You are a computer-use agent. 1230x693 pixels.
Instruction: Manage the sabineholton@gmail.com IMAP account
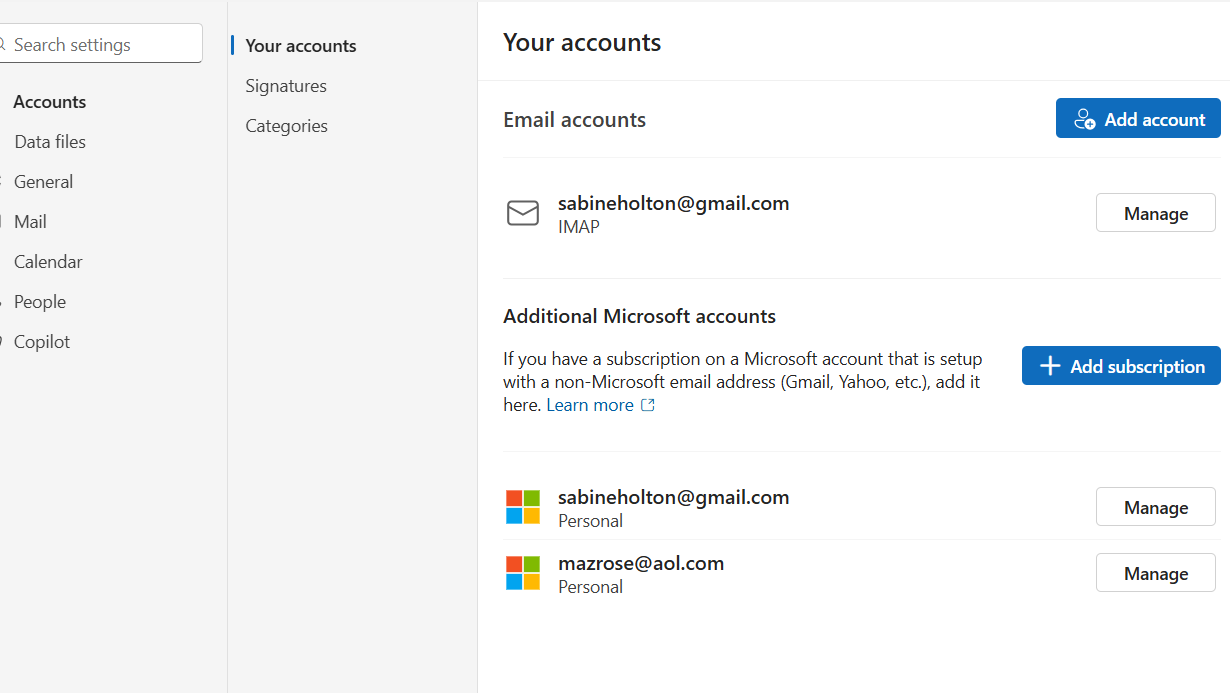[1156, 213]
